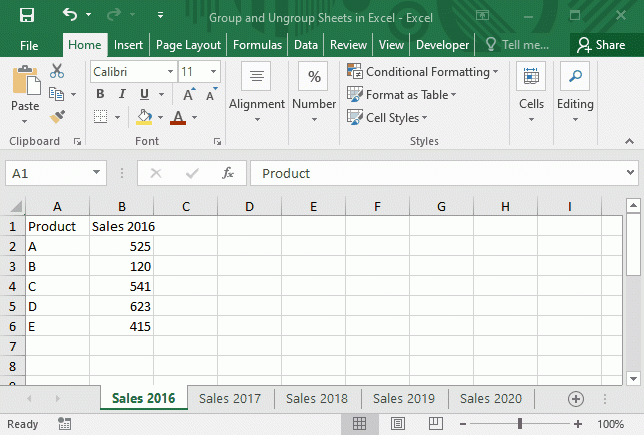Toggle Bold formatting
Image resolution: width=644 pixels, height=435 pixels.
pos(100,94)
